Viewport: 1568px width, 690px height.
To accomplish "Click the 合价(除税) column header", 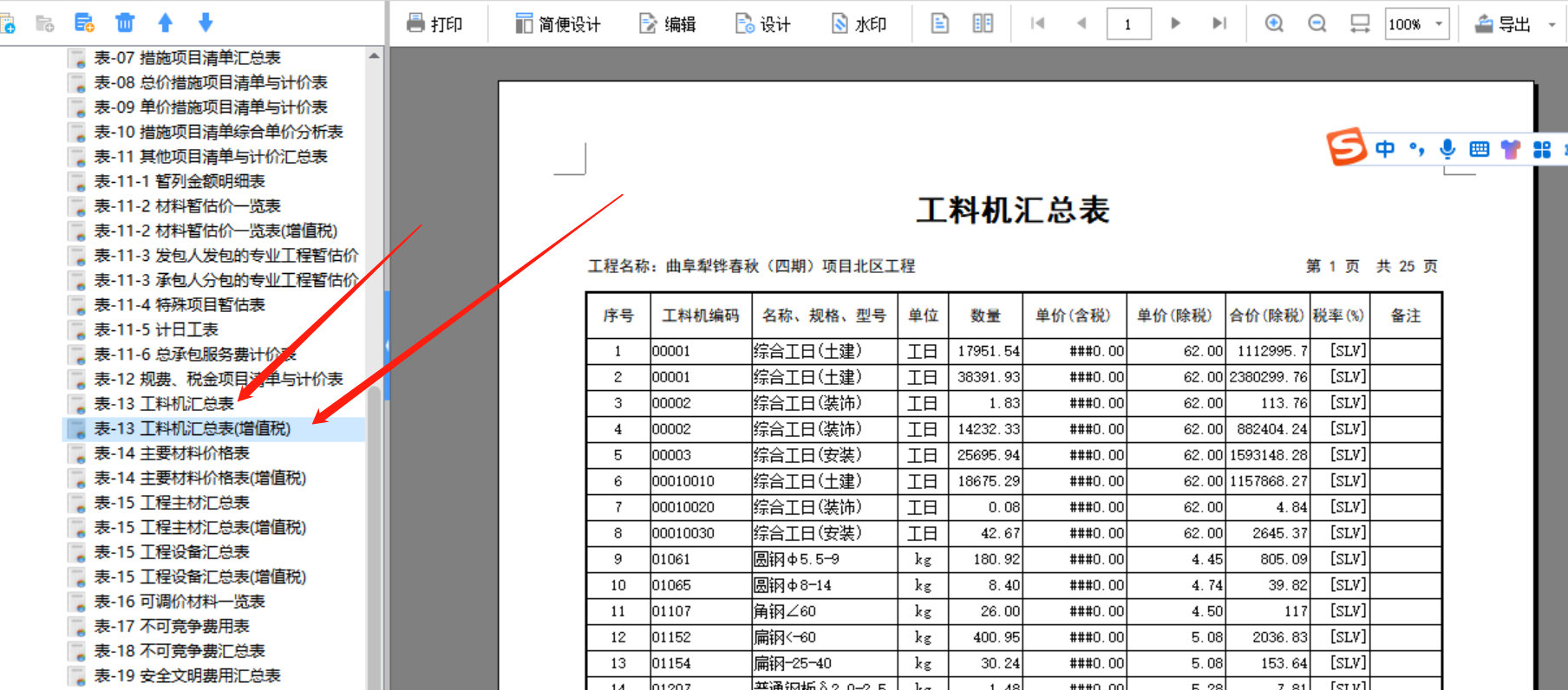I will pyautogui.click(x=1266, y=316).
